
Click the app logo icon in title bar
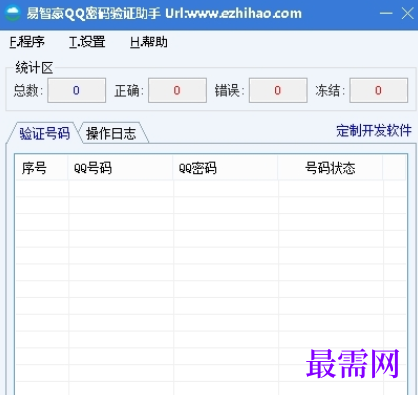pyautogui.click(x=13, y=14)
